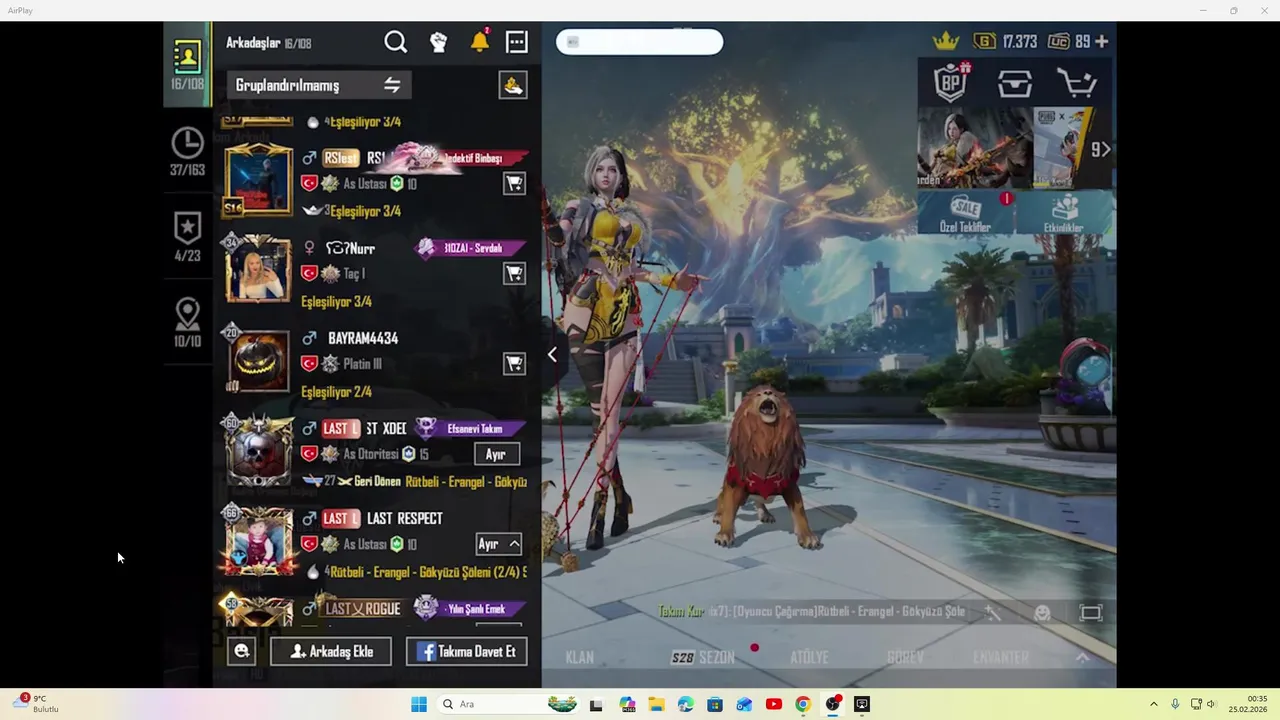Image resolution: width=1280 pixels, height=720 pixels.
Task: Click the cart icon in BAYRAM4434's row
Action: pyautogui.click(x=514, y=364)
